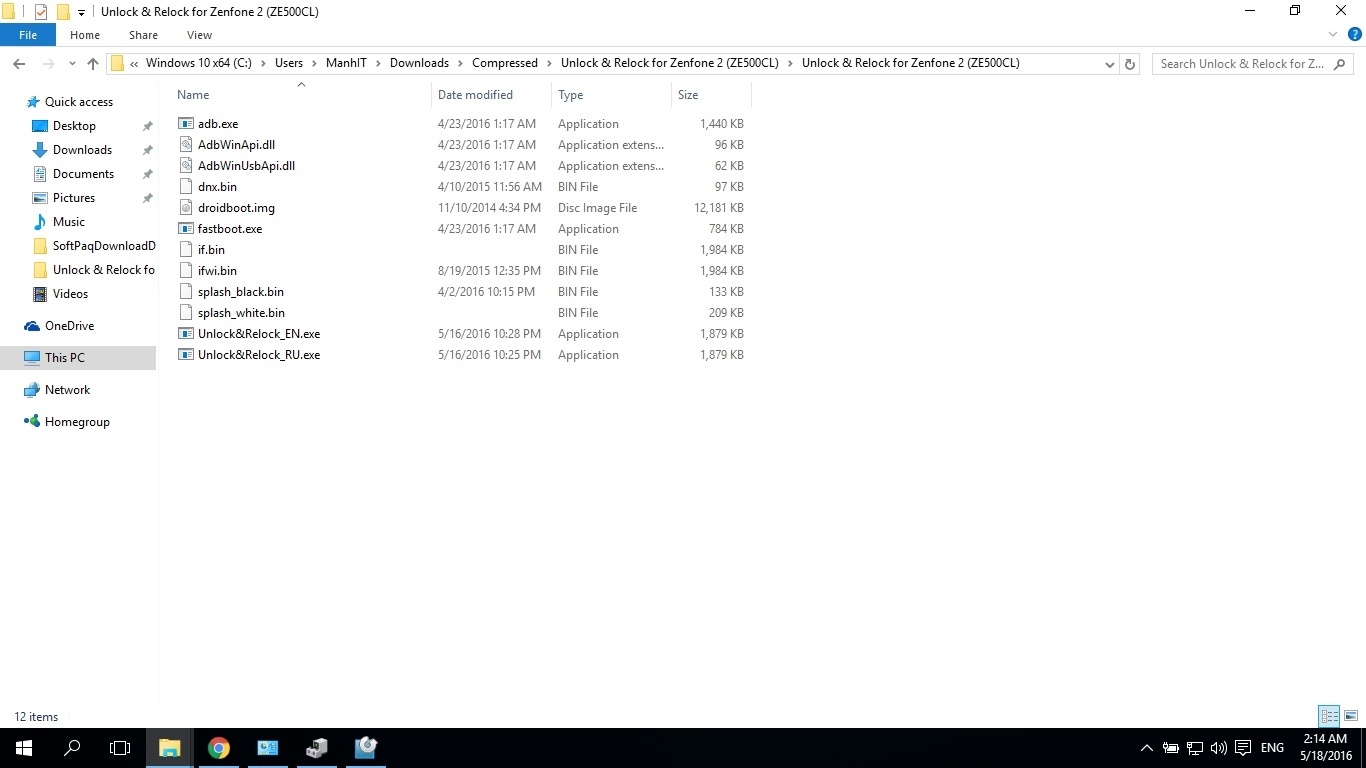The width and height of the screenshot is (1366, 768).
Task: Select the adb.exe file icon
Action: coord(185,124)
